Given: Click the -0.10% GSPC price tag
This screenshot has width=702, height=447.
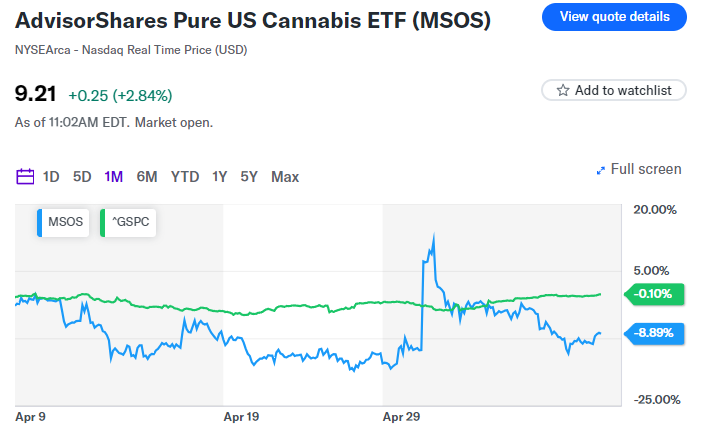Looking at the screenshot, I should (x=655, y=294).
